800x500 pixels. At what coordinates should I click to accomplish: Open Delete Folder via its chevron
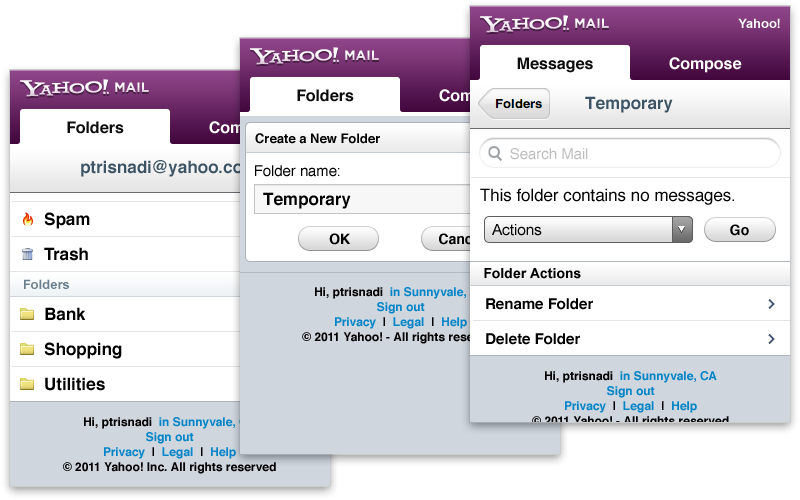771,339
